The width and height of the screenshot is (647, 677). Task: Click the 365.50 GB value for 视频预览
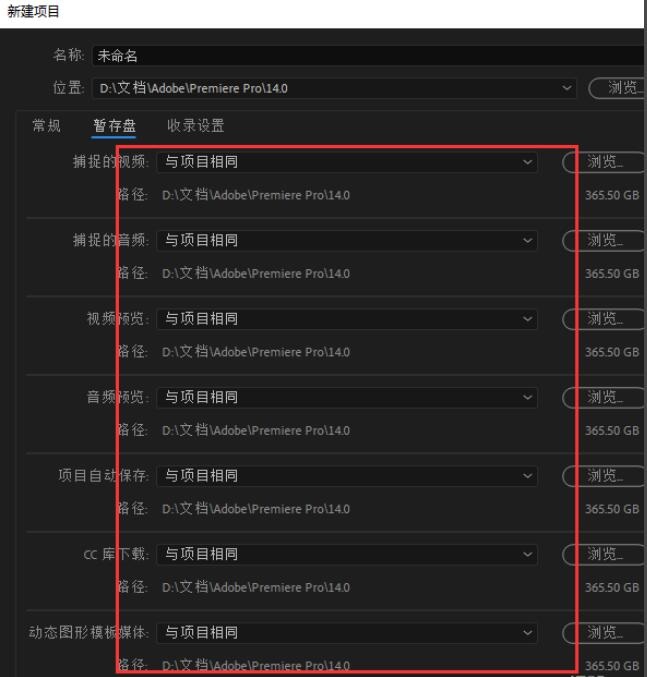[612, 352]
